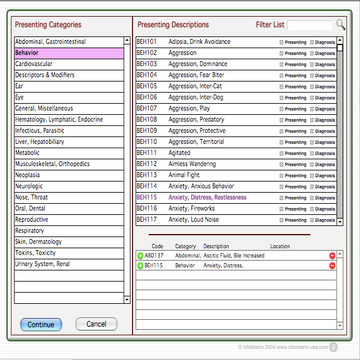
Task: Click Continue button
Action: [41, 324]
